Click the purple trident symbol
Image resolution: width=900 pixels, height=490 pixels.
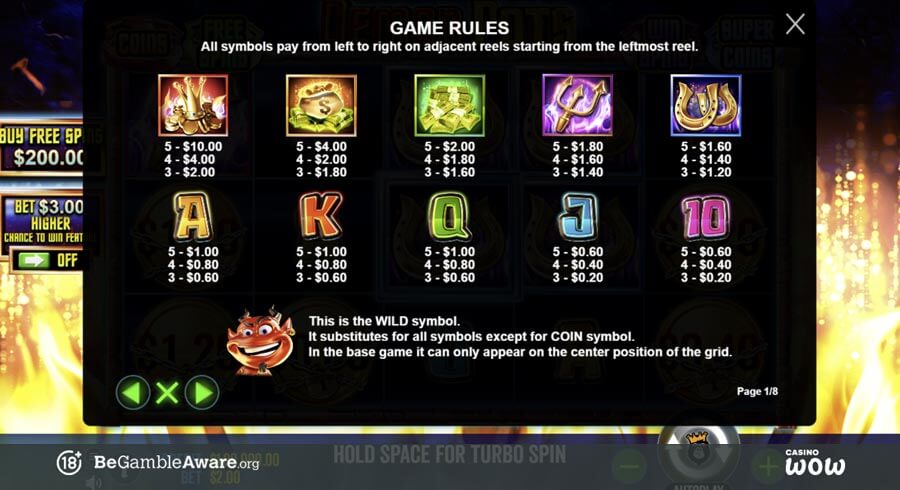tap(577, 106)
